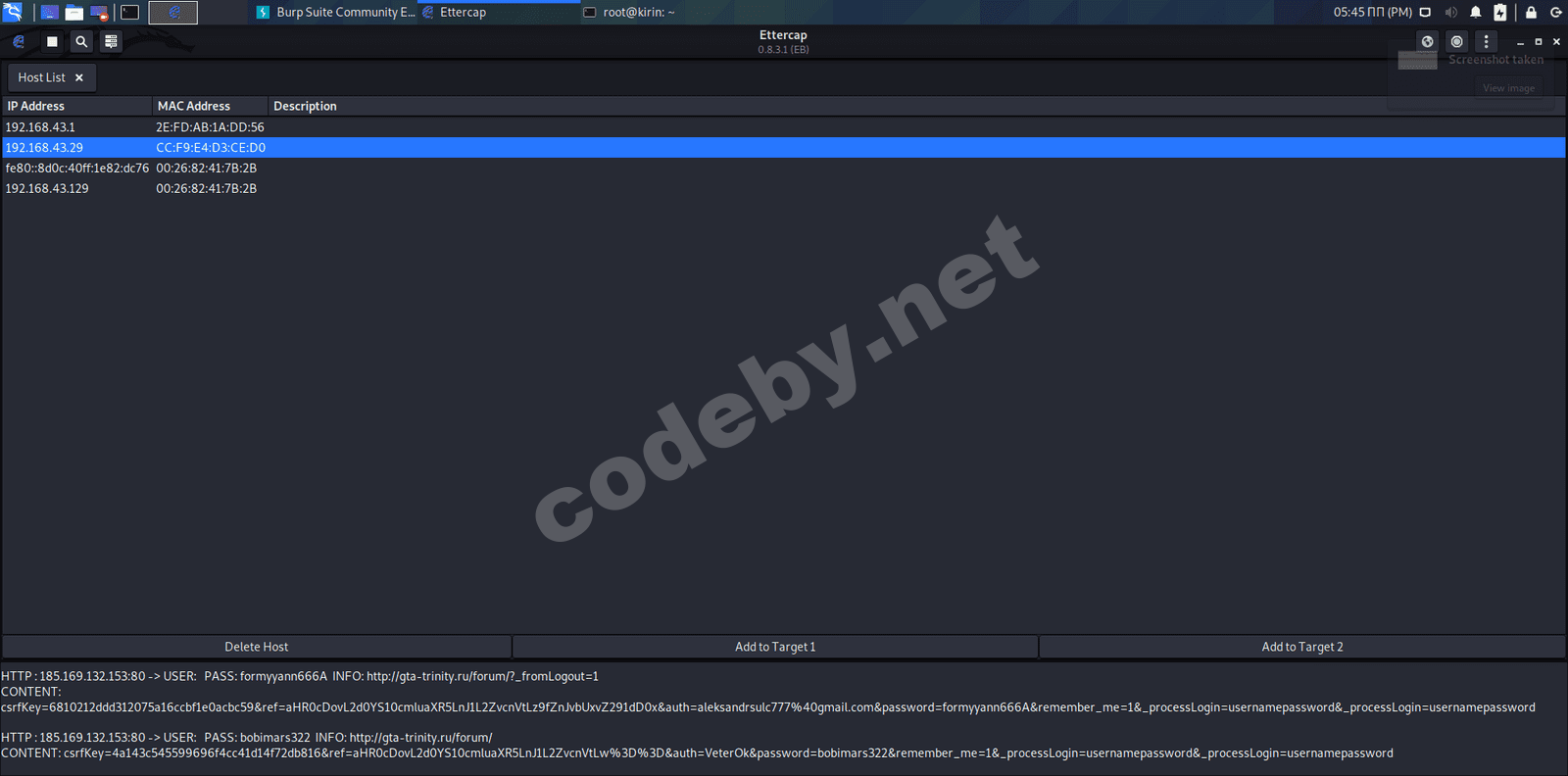Select host row 192.168.43.129
Image resolution: width=1568 pixels, height=776 pixels.
[783, 189]
